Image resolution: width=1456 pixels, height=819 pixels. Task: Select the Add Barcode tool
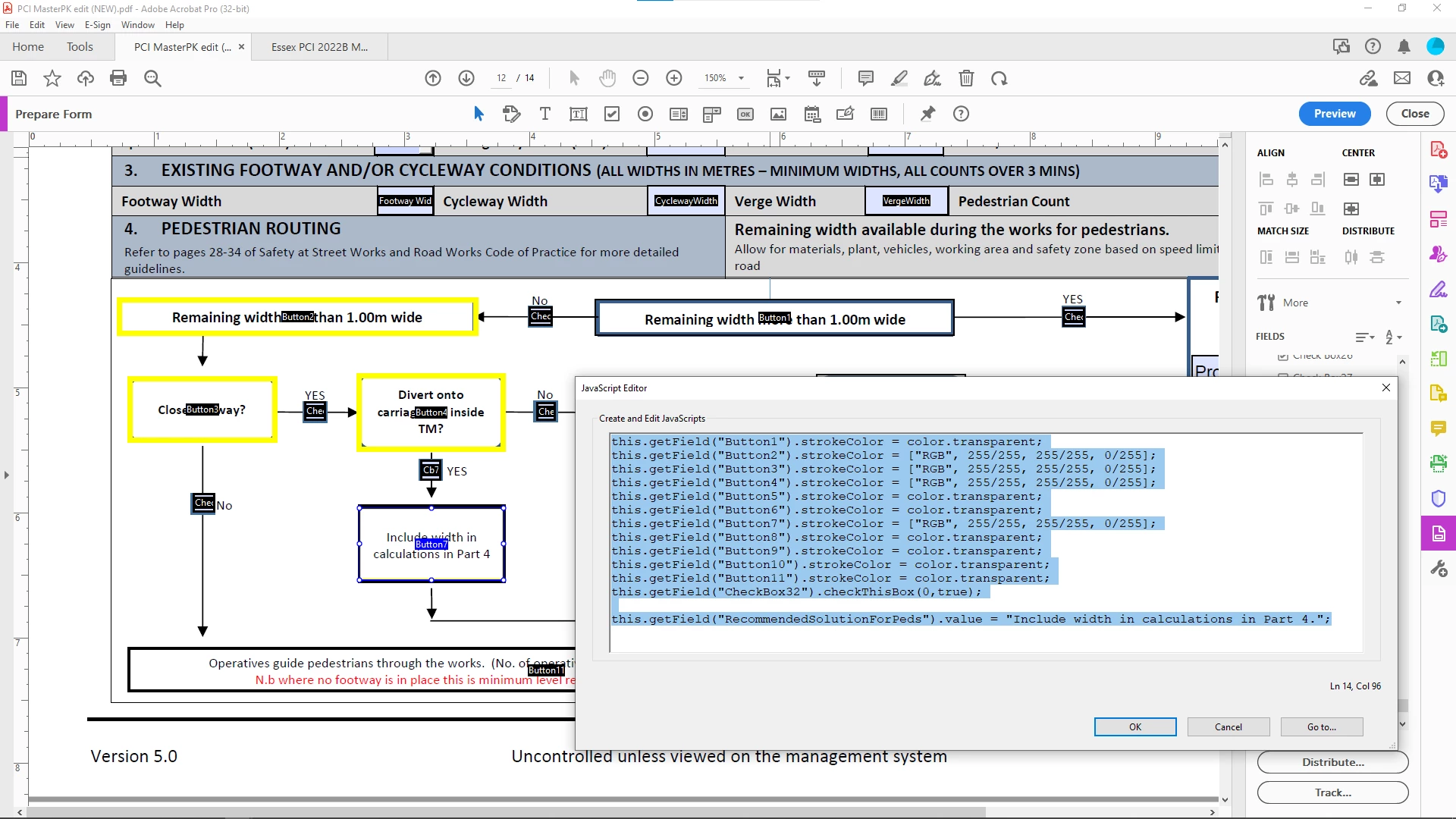879,114
